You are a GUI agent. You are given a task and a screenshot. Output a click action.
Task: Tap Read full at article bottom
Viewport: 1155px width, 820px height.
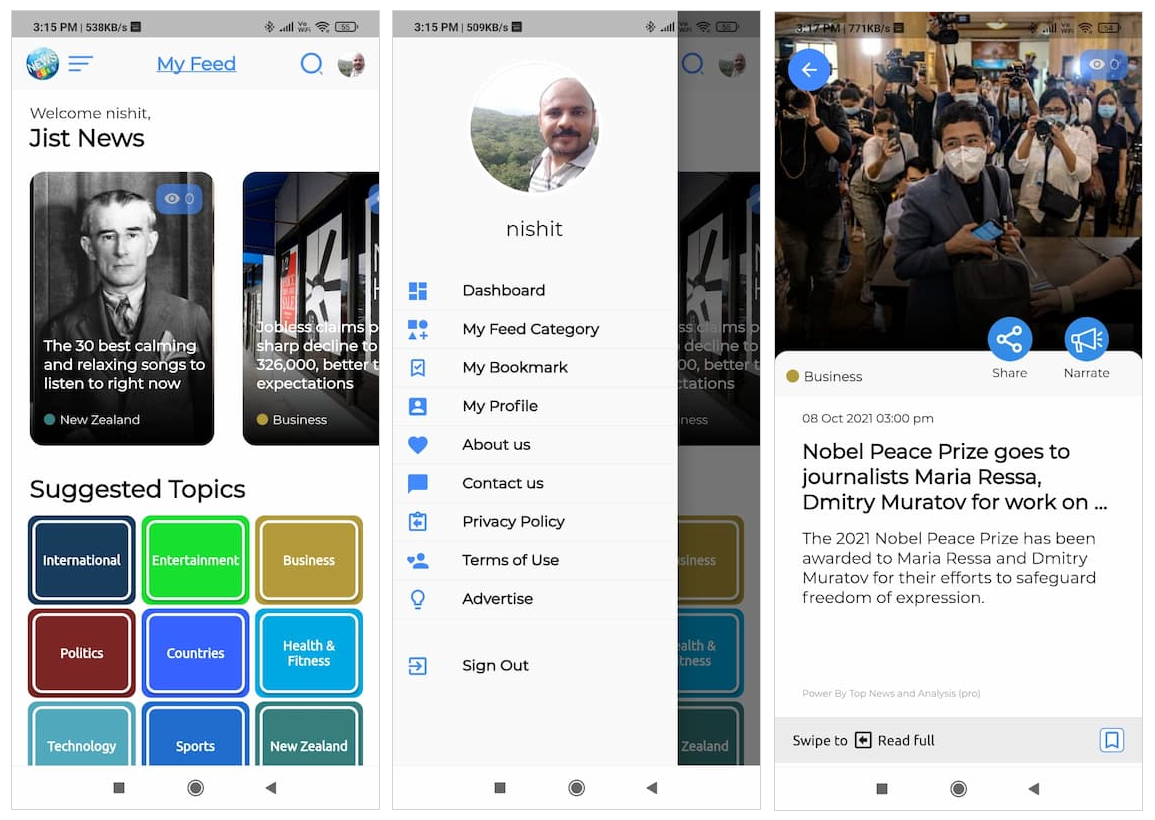tap(905, 741)
